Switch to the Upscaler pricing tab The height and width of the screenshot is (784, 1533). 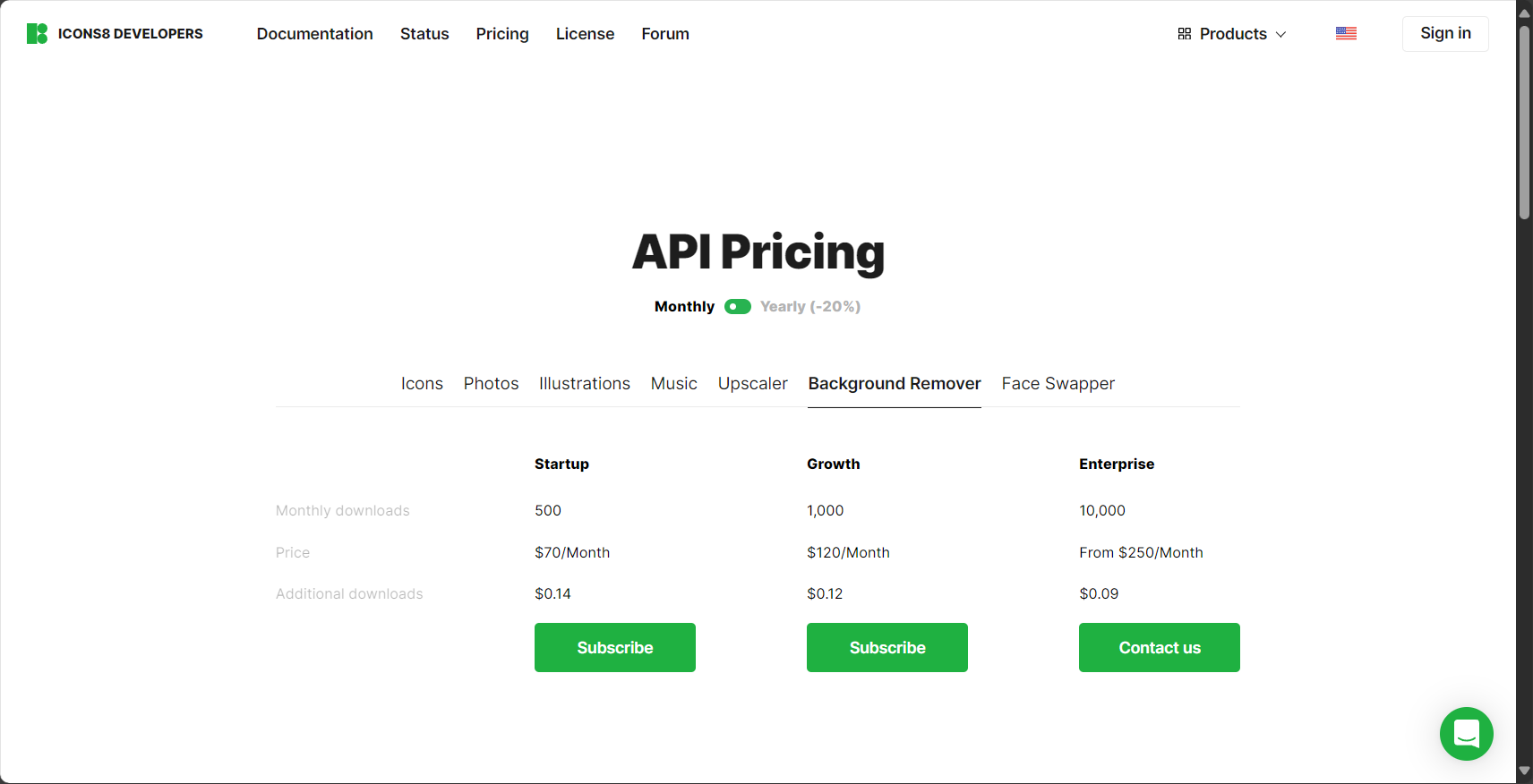[x=752, y=384]
